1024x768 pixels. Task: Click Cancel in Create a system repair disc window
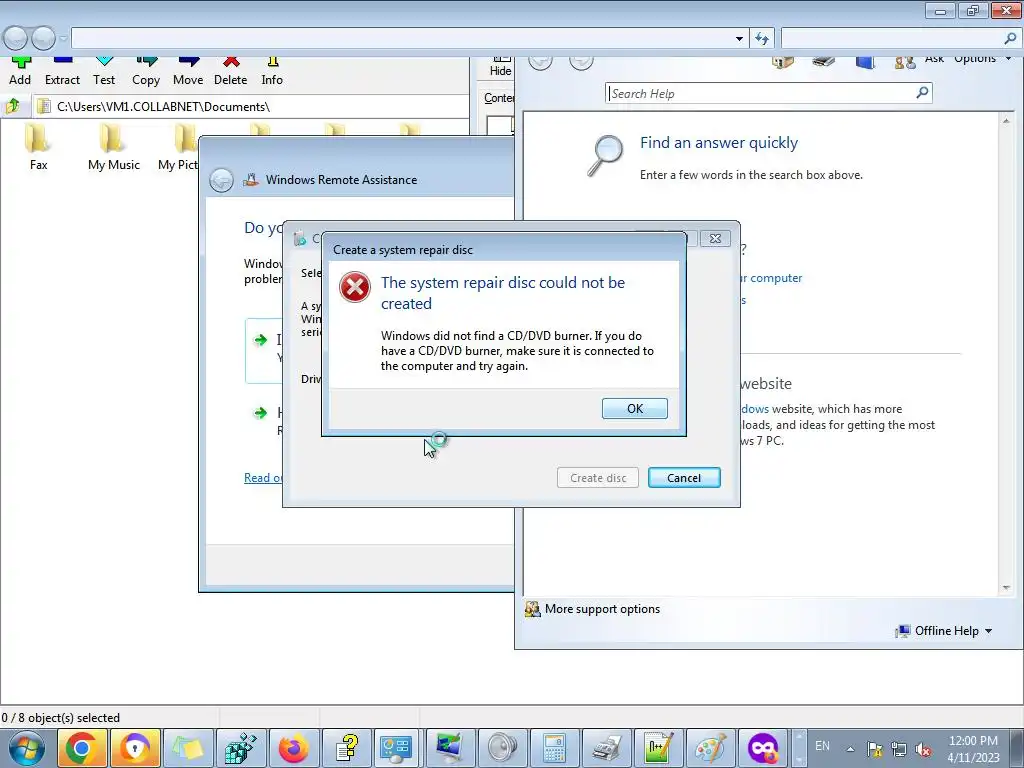point(684,477)
